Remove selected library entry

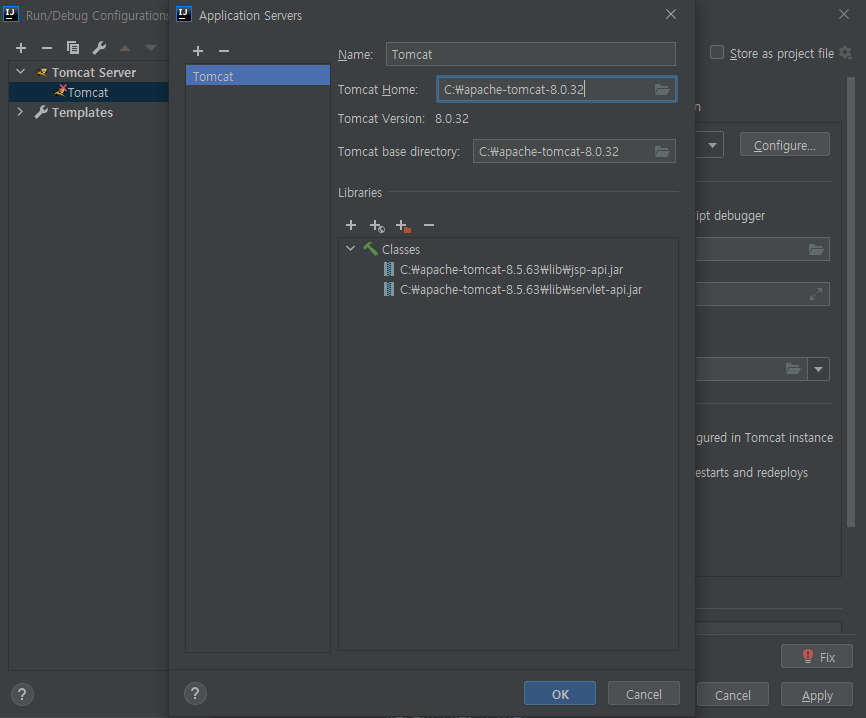click(429, 225)
